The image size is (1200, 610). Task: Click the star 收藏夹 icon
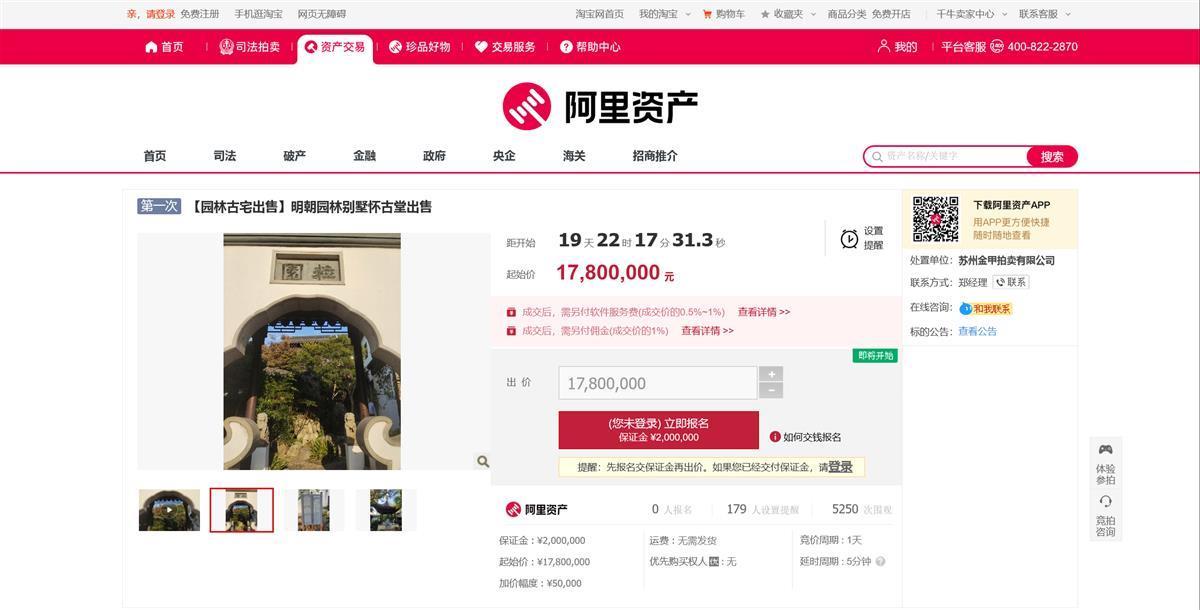765,14
